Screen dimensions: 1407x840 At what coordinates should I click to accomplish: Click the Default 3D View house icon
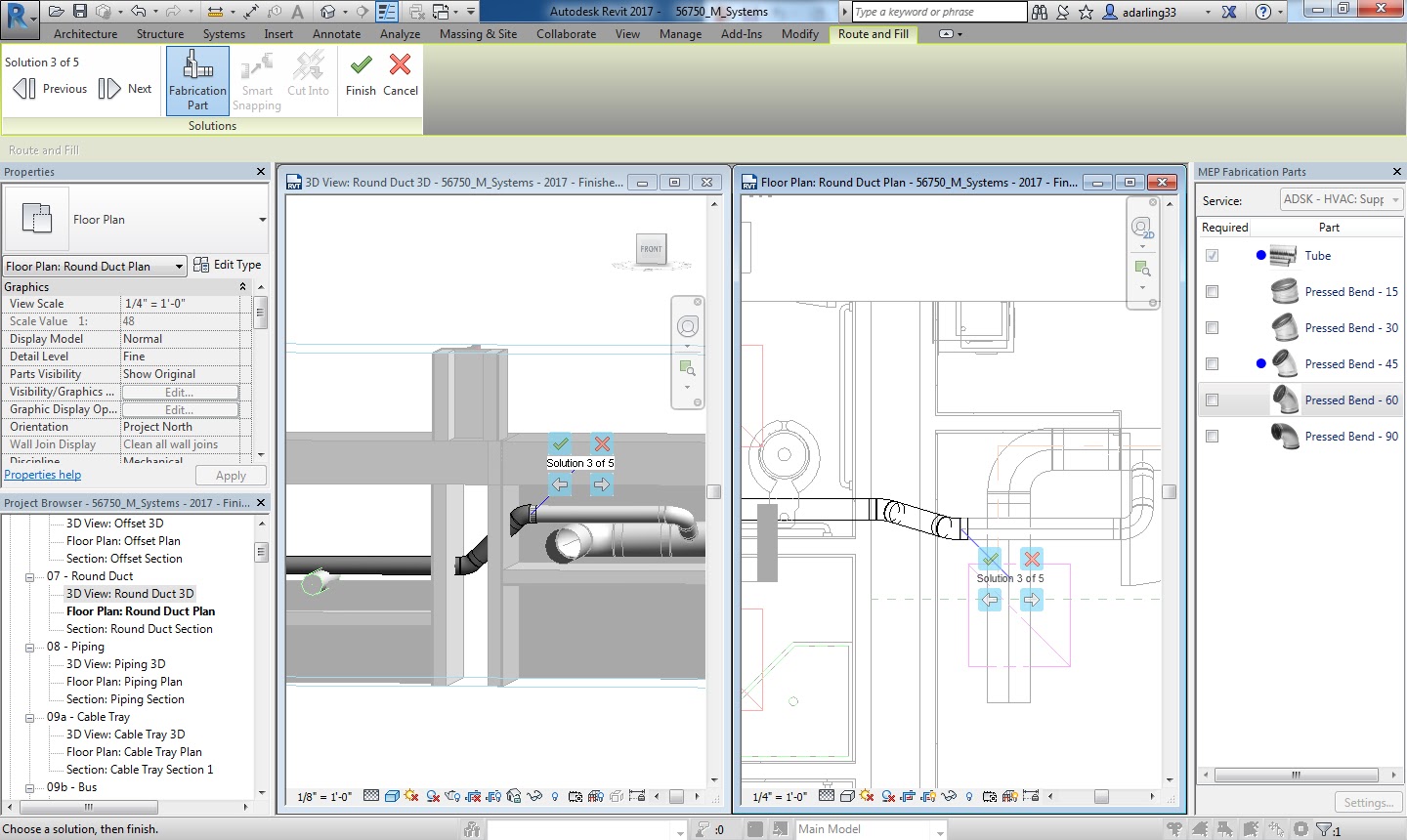click(x=328, y=12)
